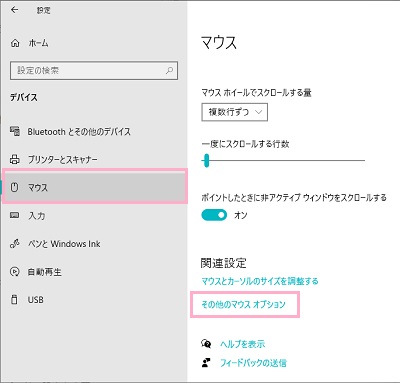Screen dimensions: 400x383
Task: Open Bluetooth とその他のデバイス settings
Action: coord(79,132)
